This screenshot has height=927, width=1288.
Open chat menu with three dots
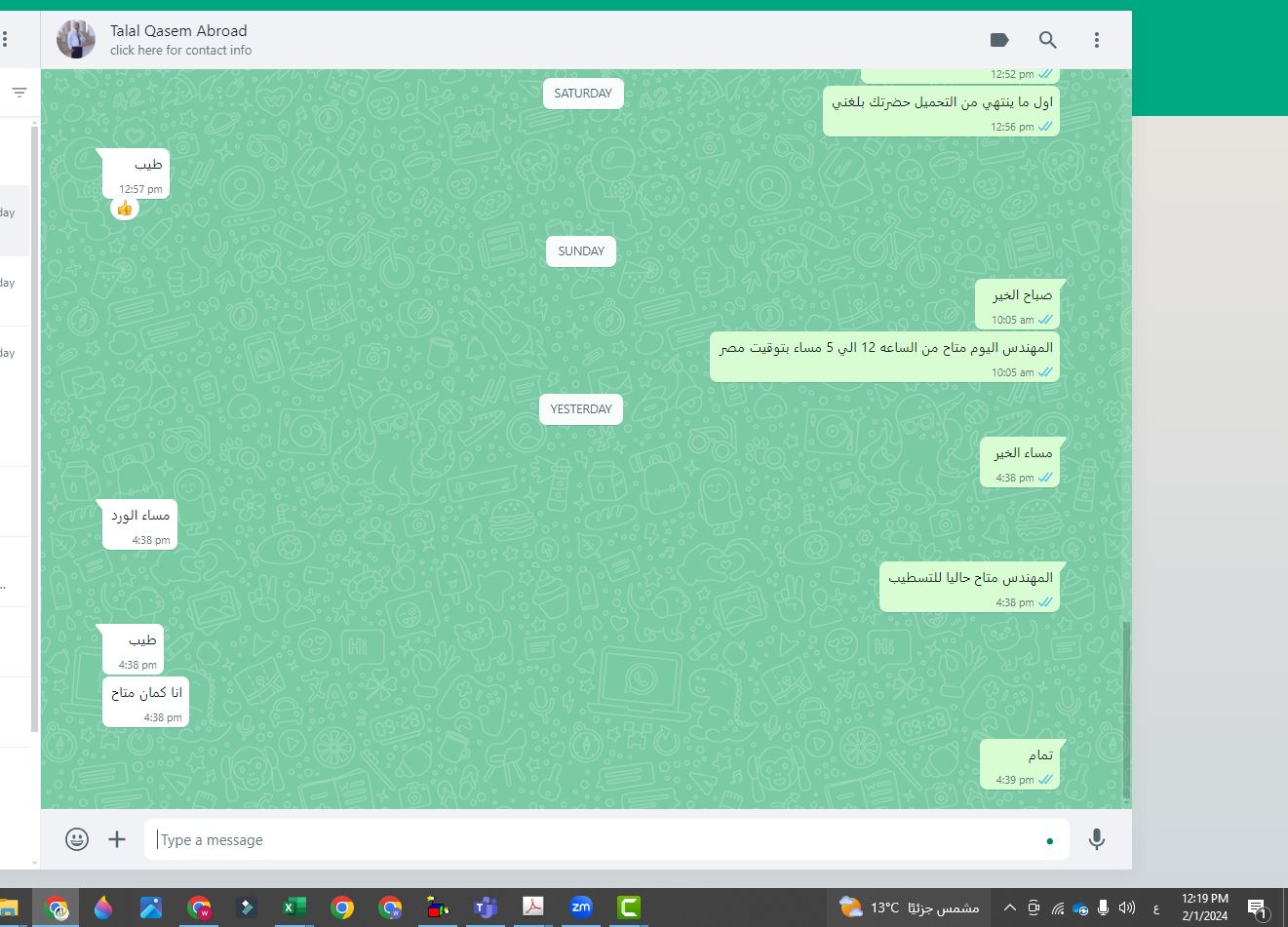(x=1096, y=40)
